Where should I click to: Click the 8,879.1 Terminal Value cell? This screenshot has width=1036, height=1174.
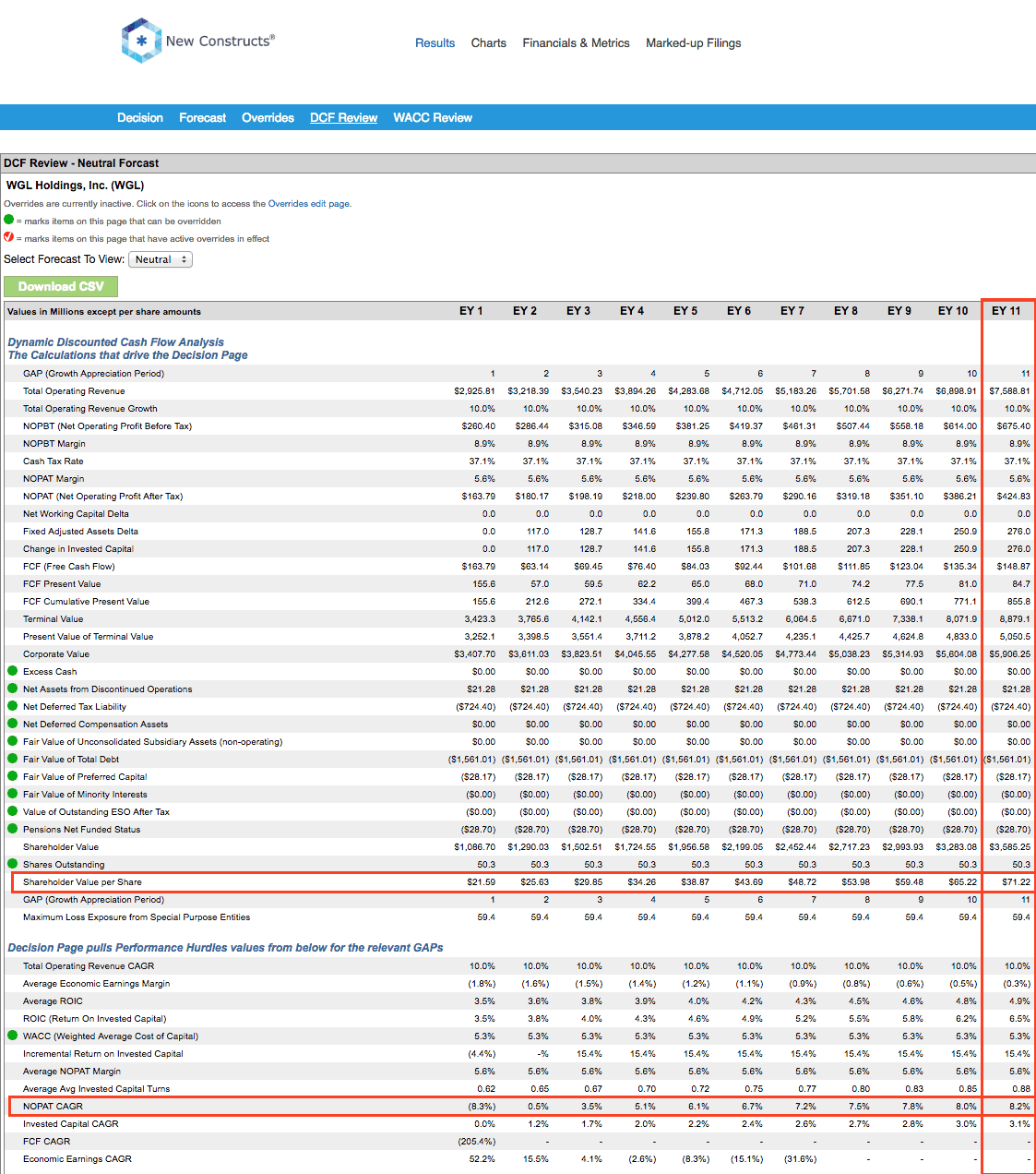(1015, 618)
